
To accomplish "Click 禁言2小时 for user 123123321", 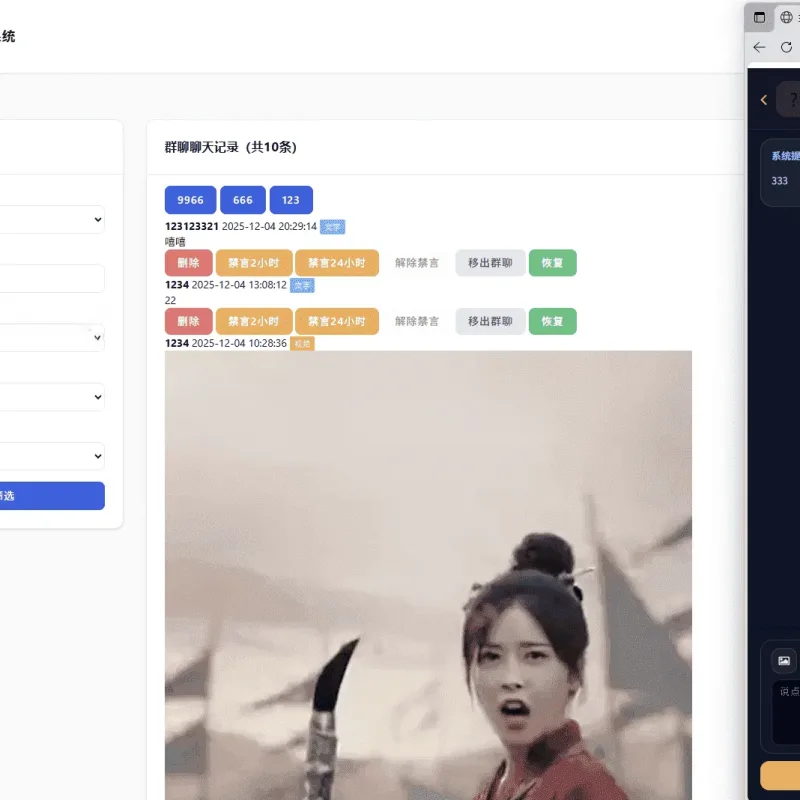I will (254, 263).
